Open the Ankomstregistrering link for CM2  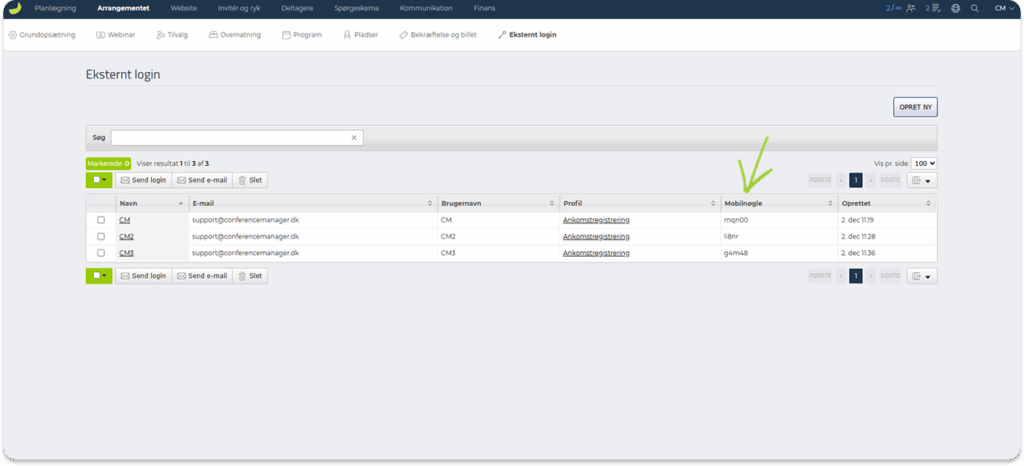[596, 237]
